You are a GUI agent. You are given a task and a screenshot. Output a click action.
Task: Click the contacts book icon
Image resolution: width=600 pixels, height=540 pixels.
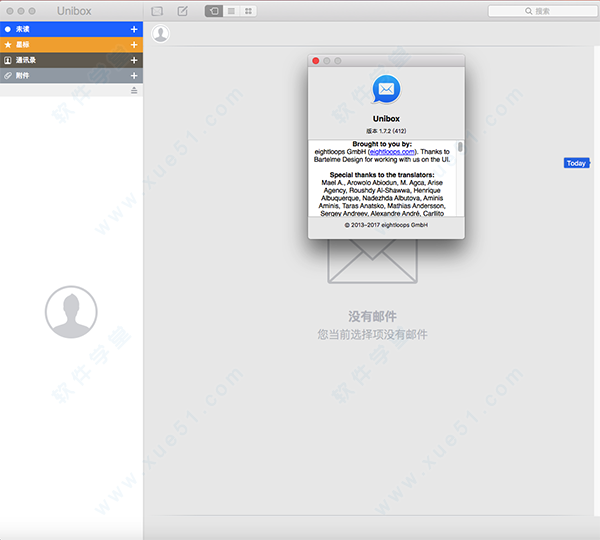pyautogui.click(x=8, y=60)
